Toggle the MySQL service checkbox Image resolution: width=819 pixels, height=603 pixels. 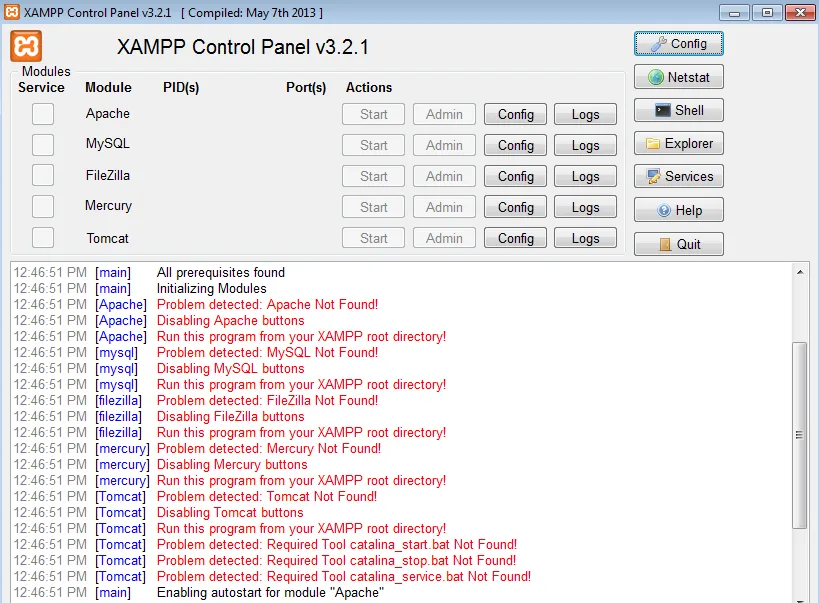pos(43,145)
